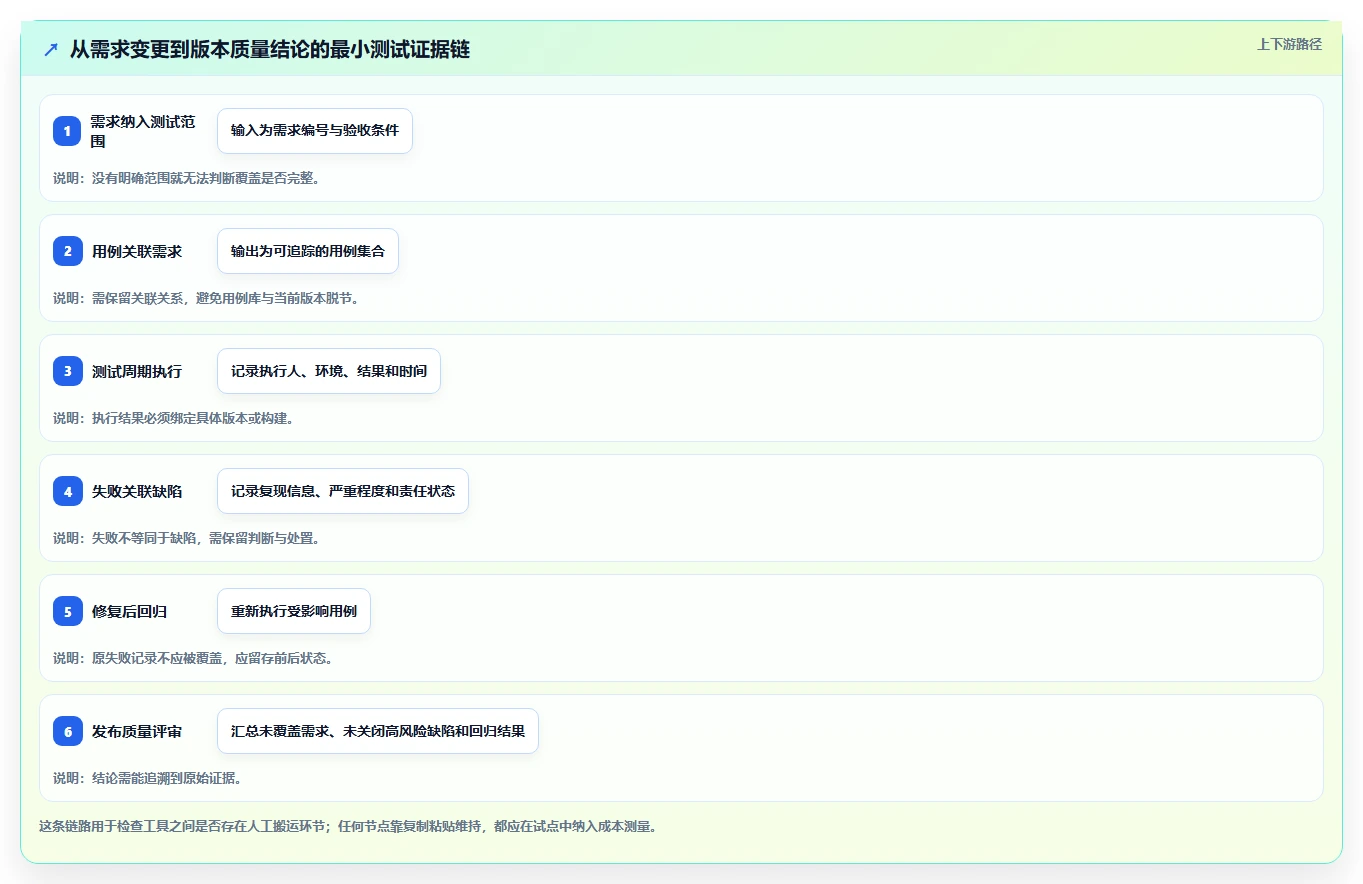
Task: Click the step title 测试周期执行
Action: (x=137, y=372)
